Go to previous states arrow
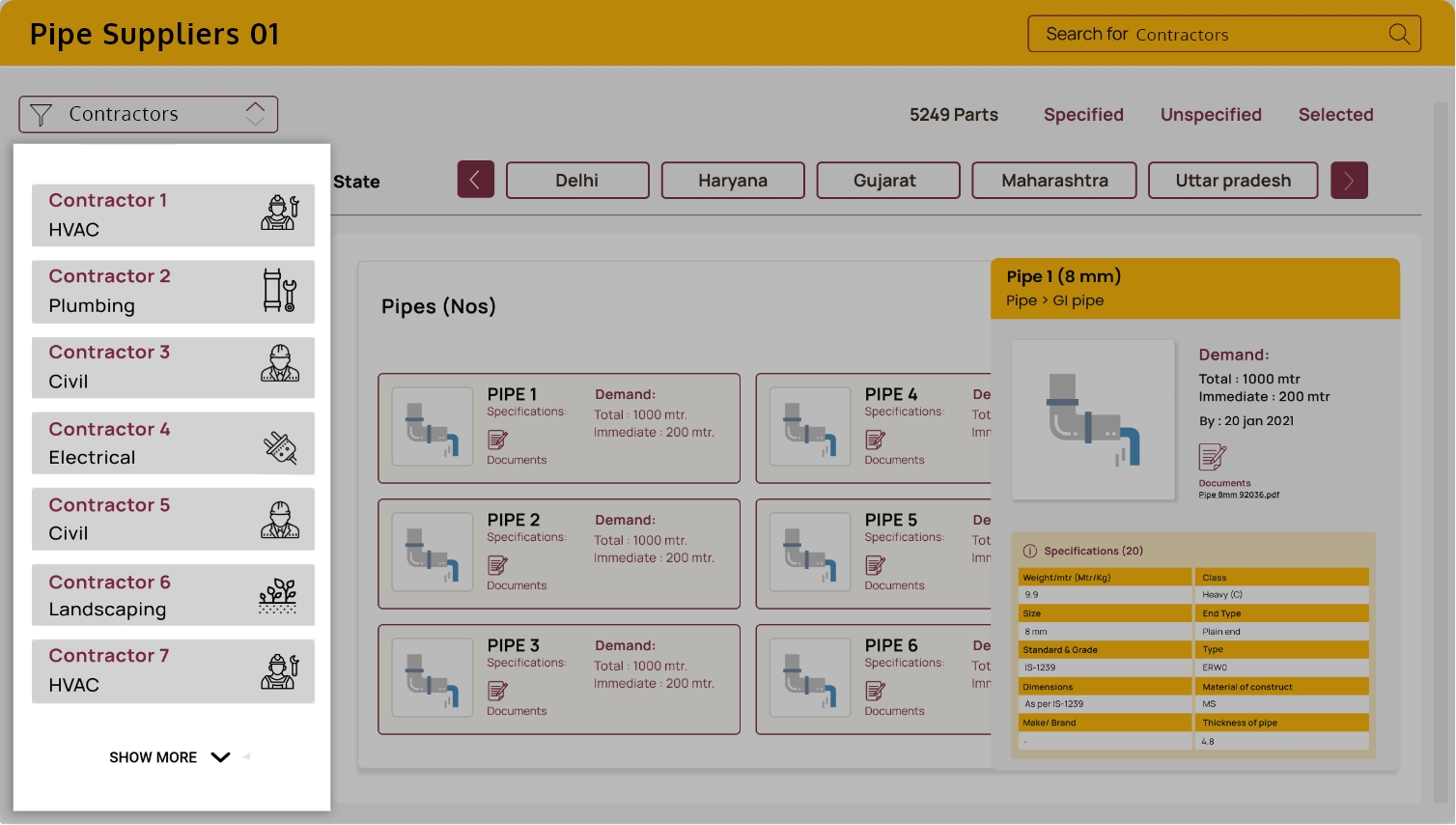Viewport: 1456px width, 825px height. (476, 180)
